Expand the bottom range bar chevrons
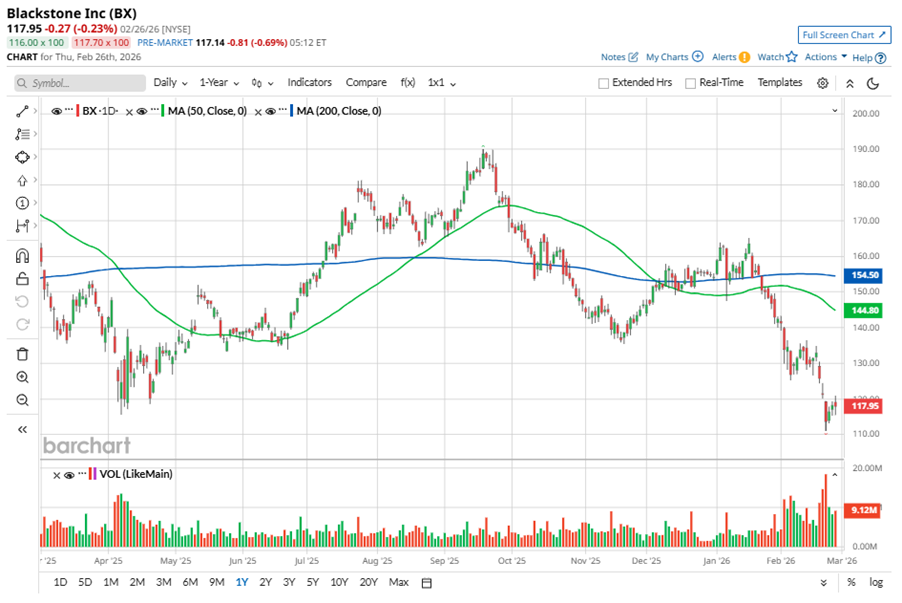The height and width of the screenshot is (603, 902). pyautogui.click(x=823, y=583)
